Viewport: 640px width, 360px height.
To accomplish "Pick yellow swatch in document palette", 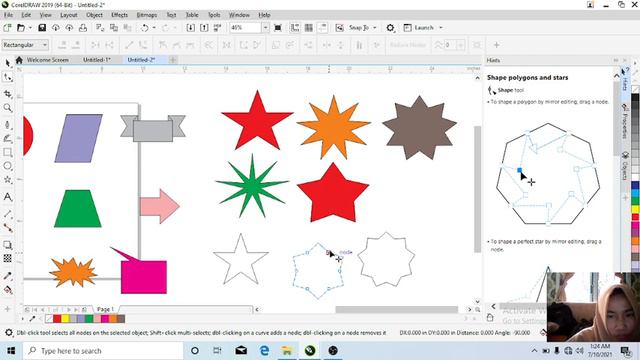I will (x=65, y=318).
